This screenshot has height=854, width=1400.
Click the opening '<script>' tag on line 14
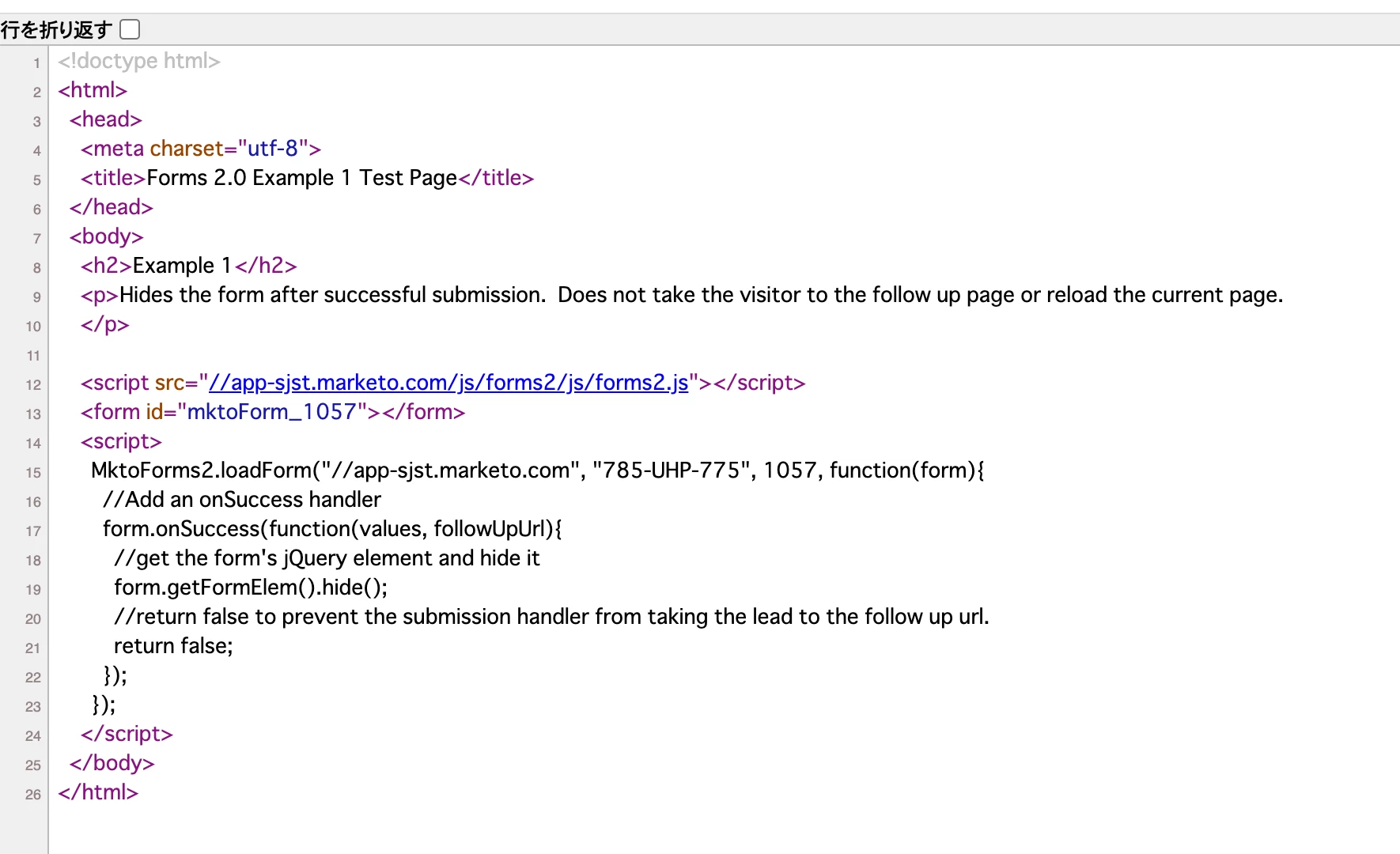pyautogui.click(x=121, y=441)
